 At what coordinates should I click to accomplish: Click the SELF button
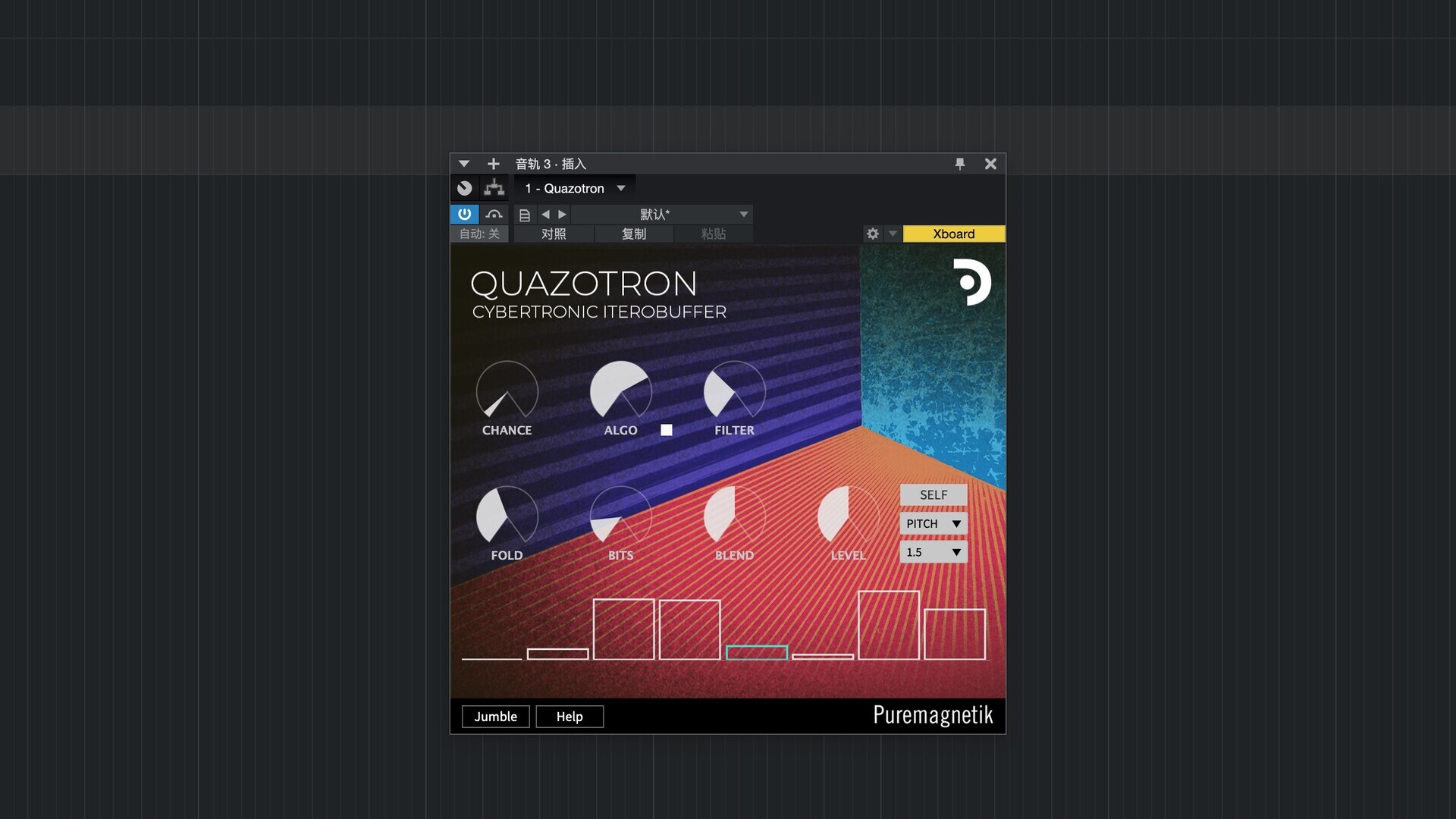pyautogui.click(x=934, y=494)
